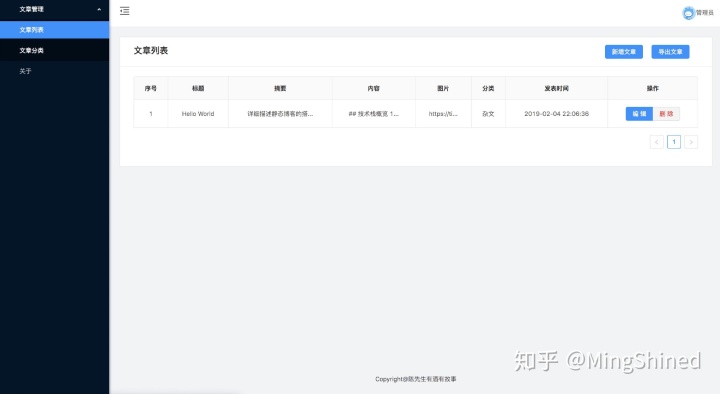
Task: Go to the next page arrow
Action: (x=691, y=142)
